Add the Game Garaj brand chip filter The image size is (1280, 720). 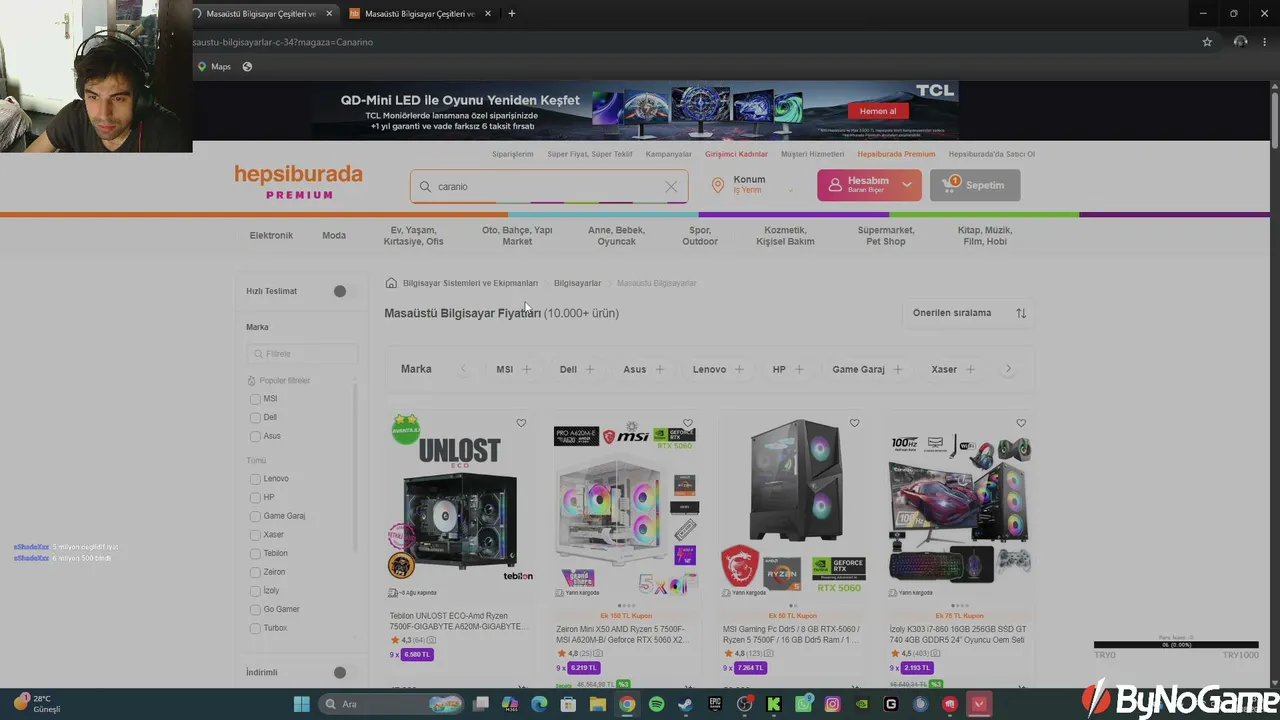pyautogui.click(x=867, y=369)
